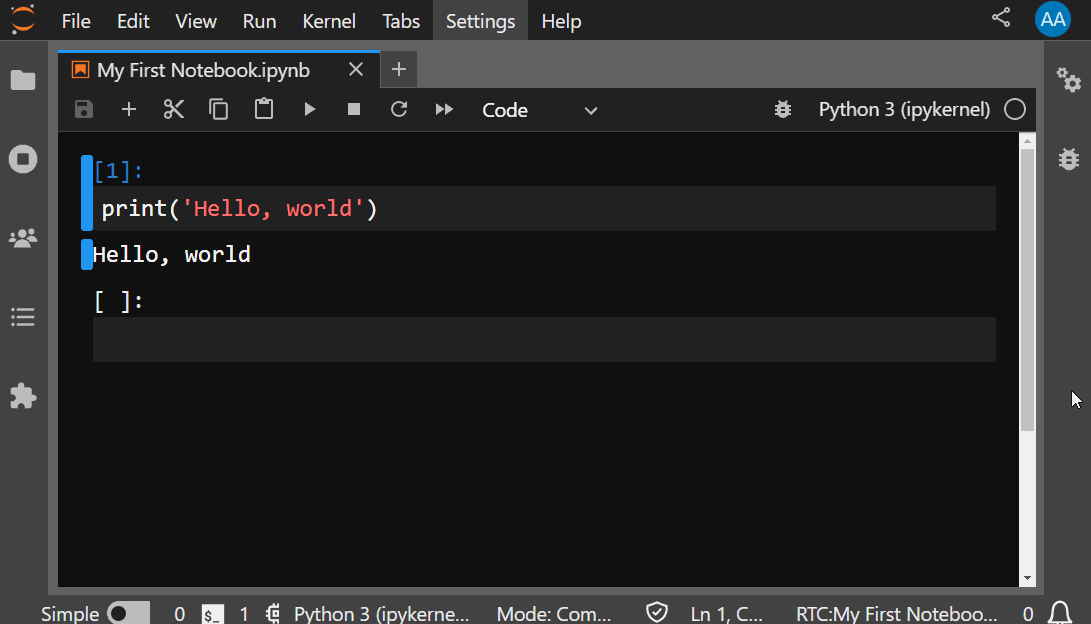Run the selected cell

pos(310,109)
